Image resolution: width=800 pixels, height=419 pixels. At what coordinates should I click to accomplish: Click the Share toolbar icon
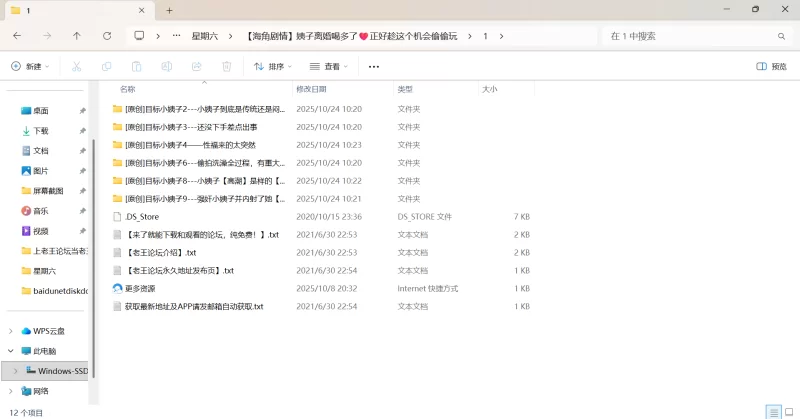tap(196, 67)
